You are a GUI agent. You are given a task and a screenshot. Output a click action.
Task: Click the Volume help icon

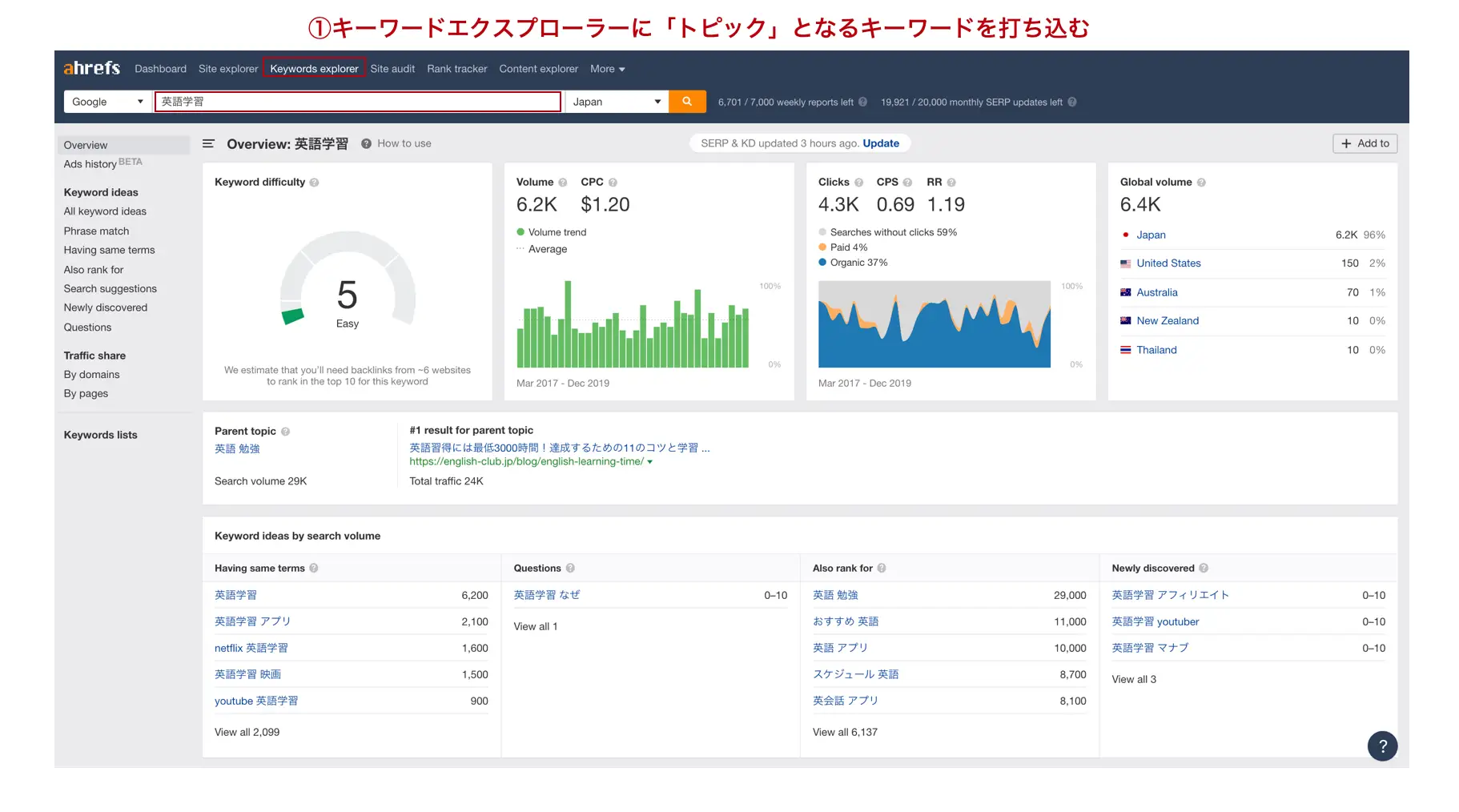point(562,183)
